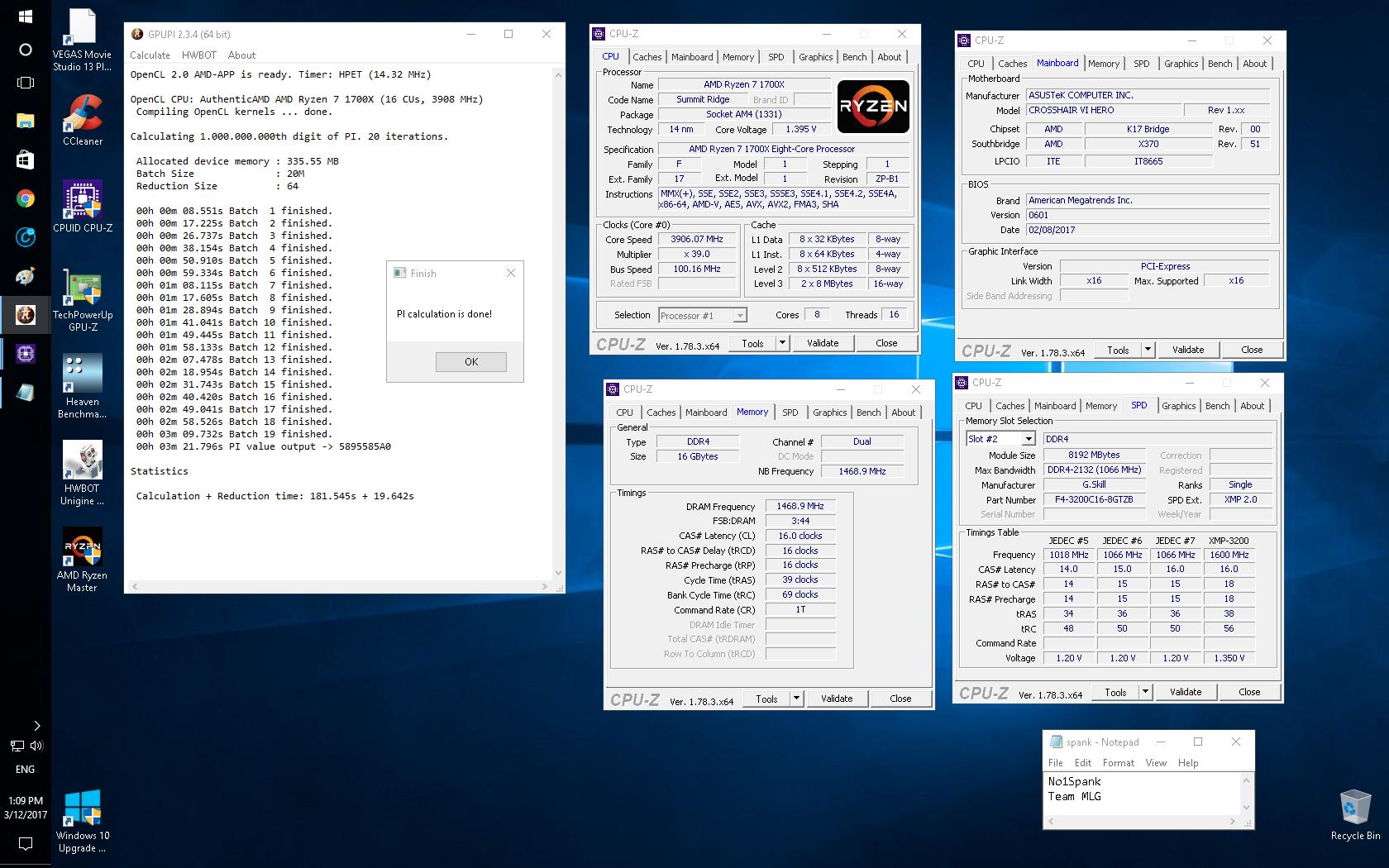This screenshot has width=1389, height=868.
Task: Click Tools button in CPU-Z CPU window
Action: click(x=752, y=343)
